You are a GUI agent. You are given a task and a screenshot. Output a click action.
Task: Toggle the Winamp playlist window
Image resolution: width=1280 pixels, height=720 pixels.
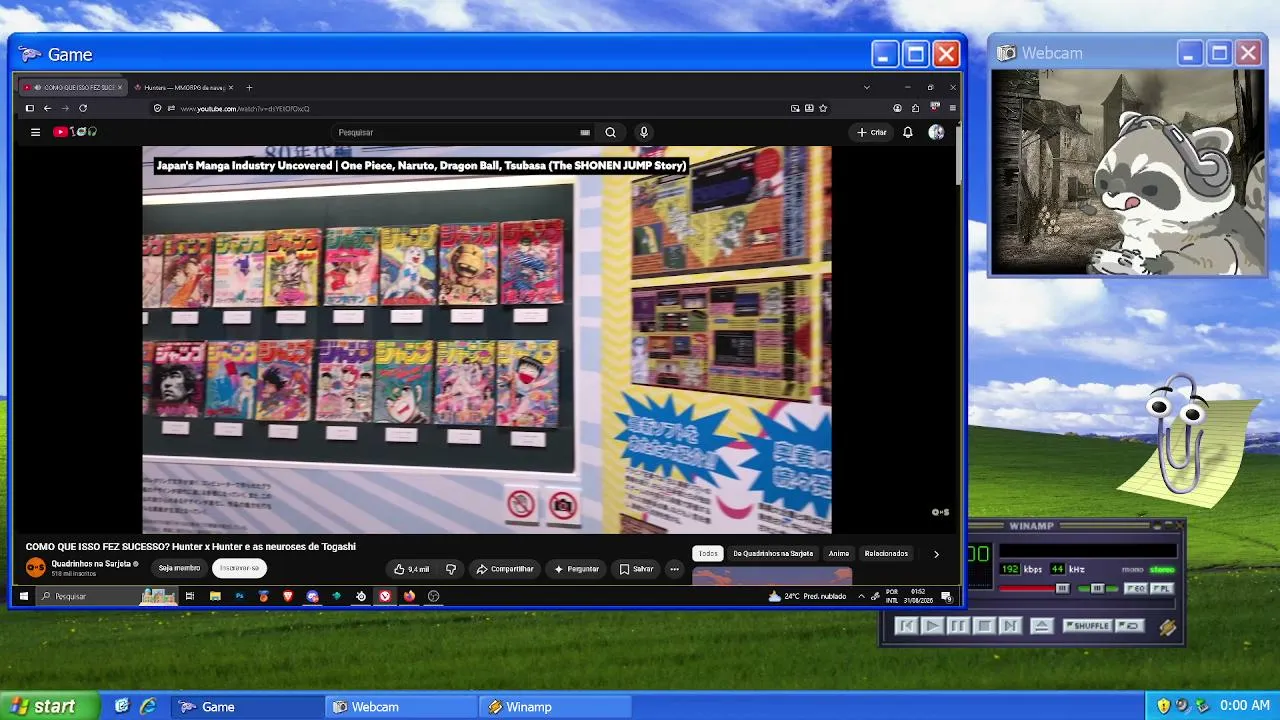[1161, 589]
